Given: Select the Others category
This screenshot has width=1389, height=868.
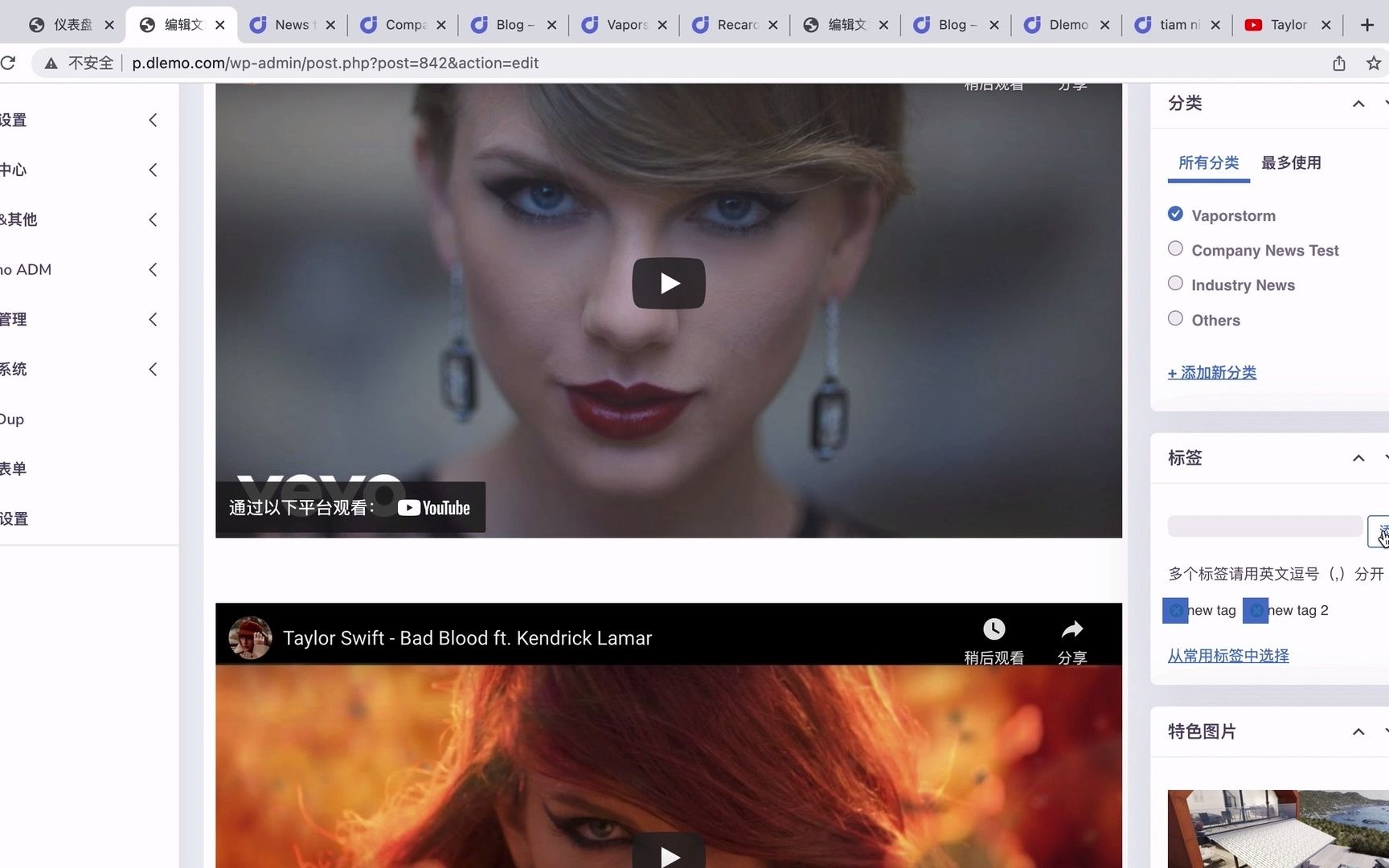Looking at the screenshot, I should tap(1175, 318).
